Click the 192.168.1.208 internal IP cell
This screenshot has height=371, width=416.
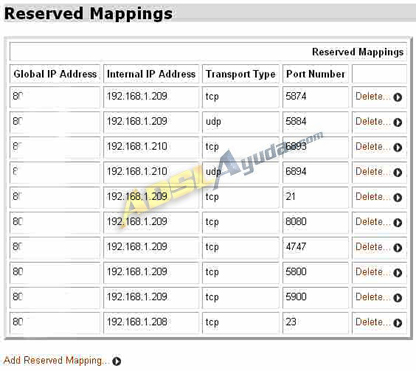point(151,322)
